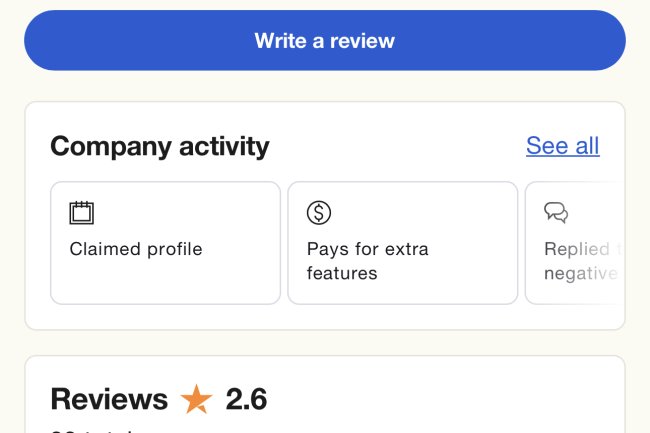Click the 2.6 rating score

246,400
